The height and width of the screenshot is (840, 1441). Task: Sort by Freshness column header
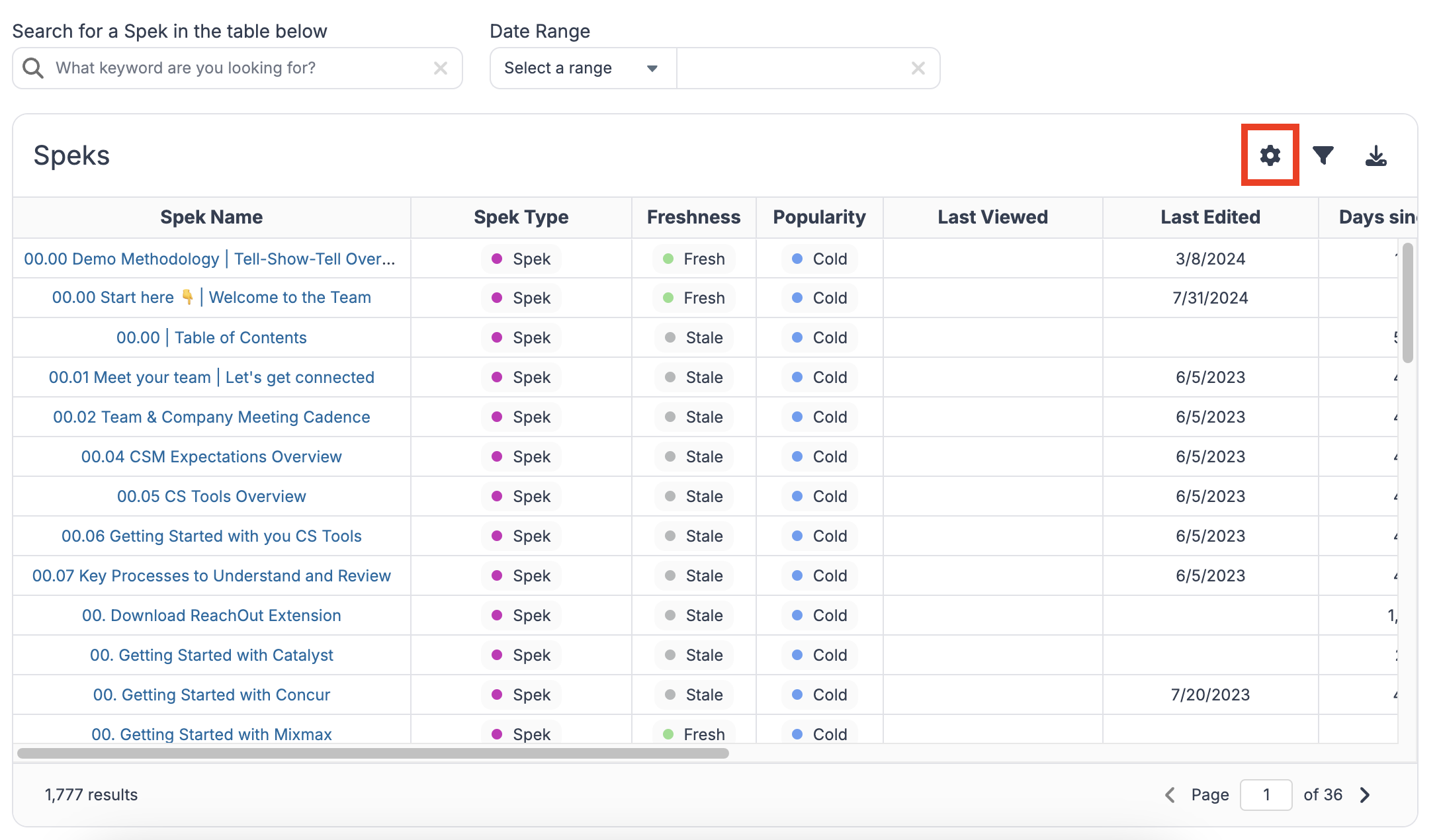(693, 217)
